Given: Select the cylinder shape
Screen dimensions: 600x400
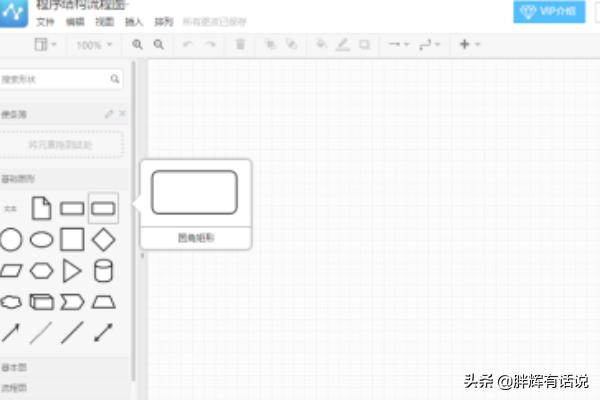Looking at the screenshot, I should pos(103,271).
